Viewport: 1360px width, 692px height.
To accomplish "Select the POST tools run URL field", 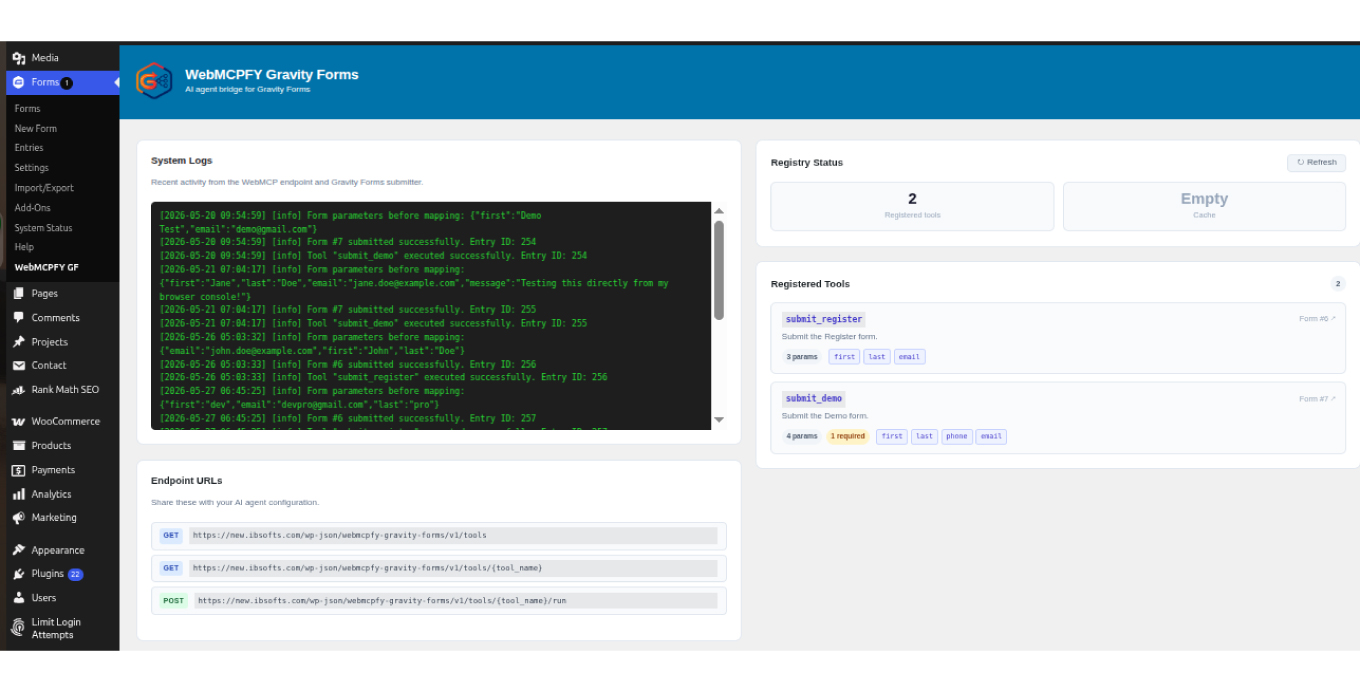I will click(455, 601).
